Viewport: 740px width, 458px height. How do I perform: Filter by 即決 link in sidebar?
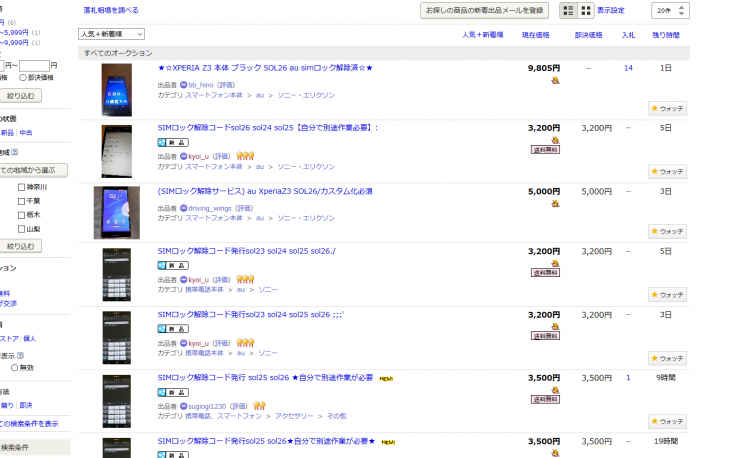coord(26,405)
